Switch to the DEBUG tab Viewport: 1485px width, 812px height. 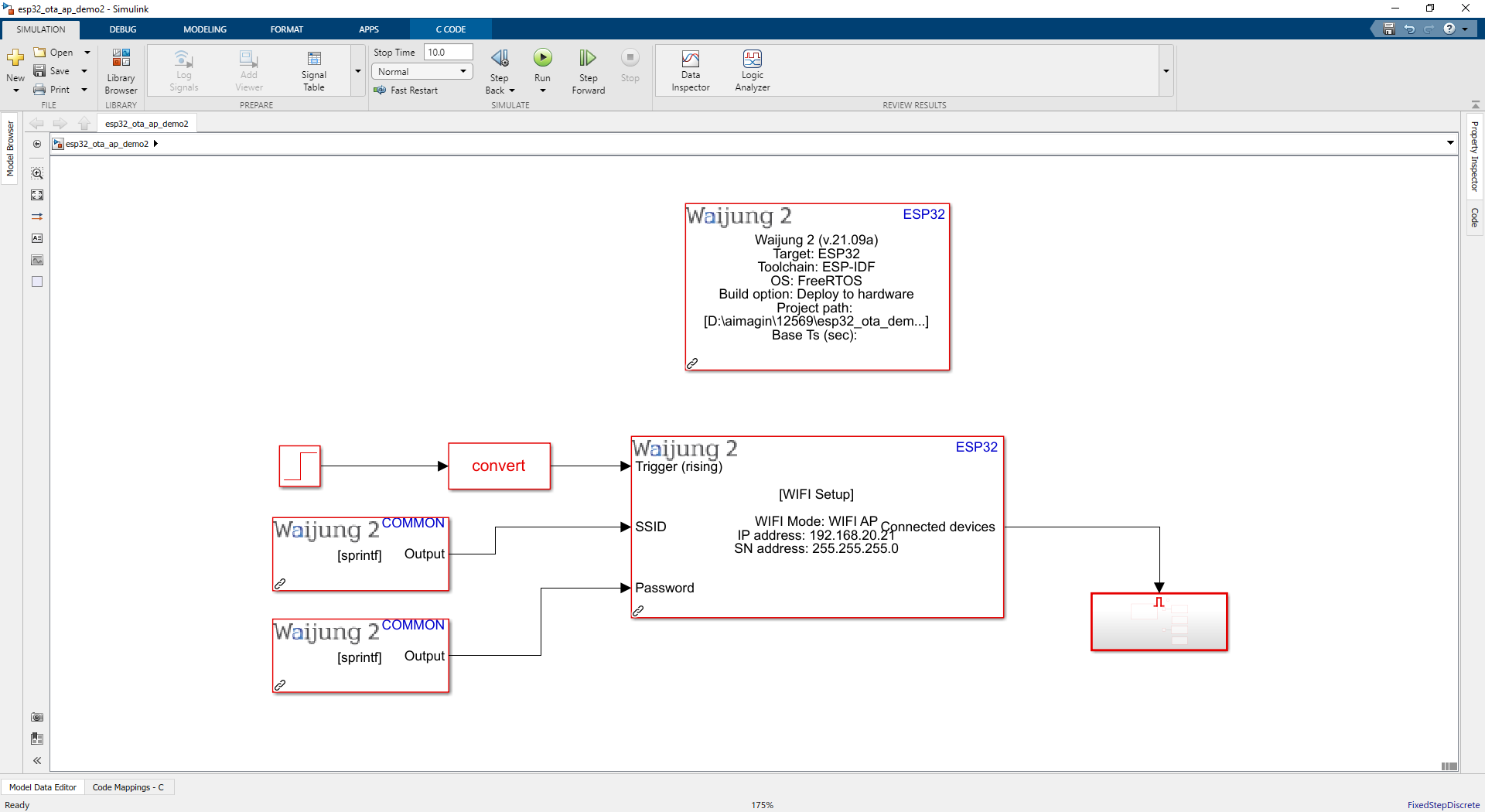point(123,29)
